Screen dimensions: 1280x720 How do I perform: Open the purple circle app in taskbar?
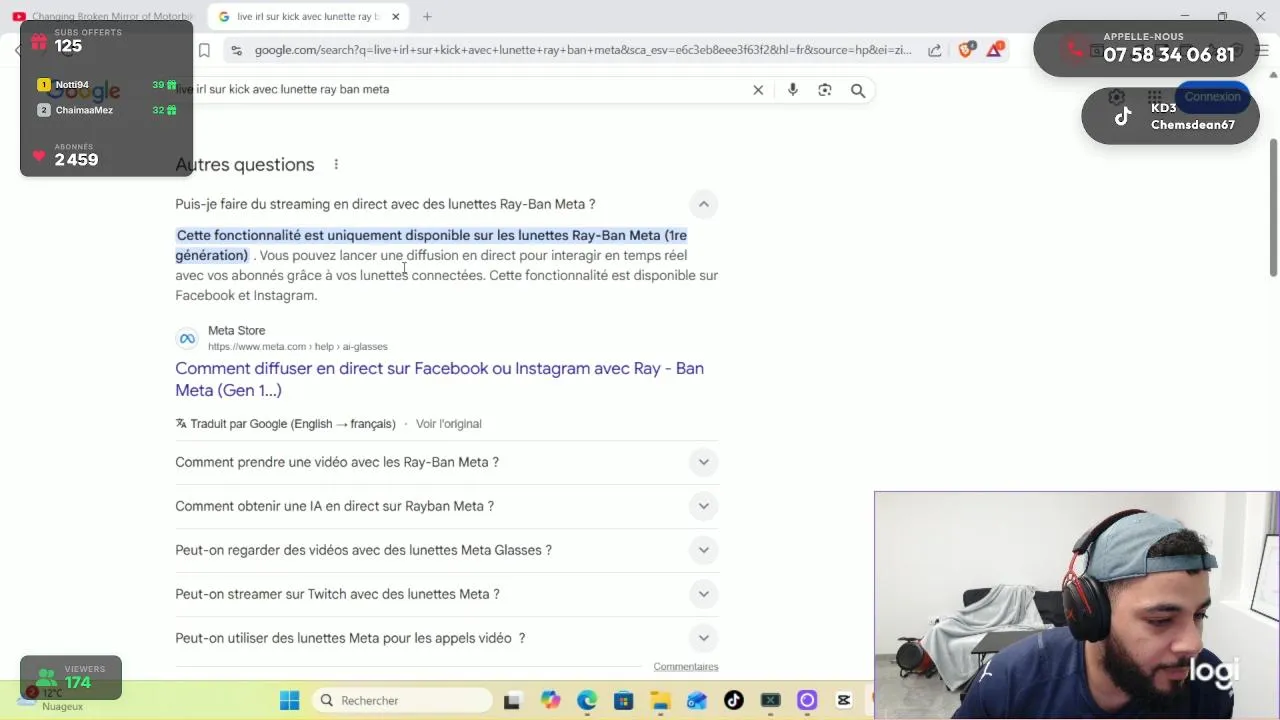(x=807, y=700)
